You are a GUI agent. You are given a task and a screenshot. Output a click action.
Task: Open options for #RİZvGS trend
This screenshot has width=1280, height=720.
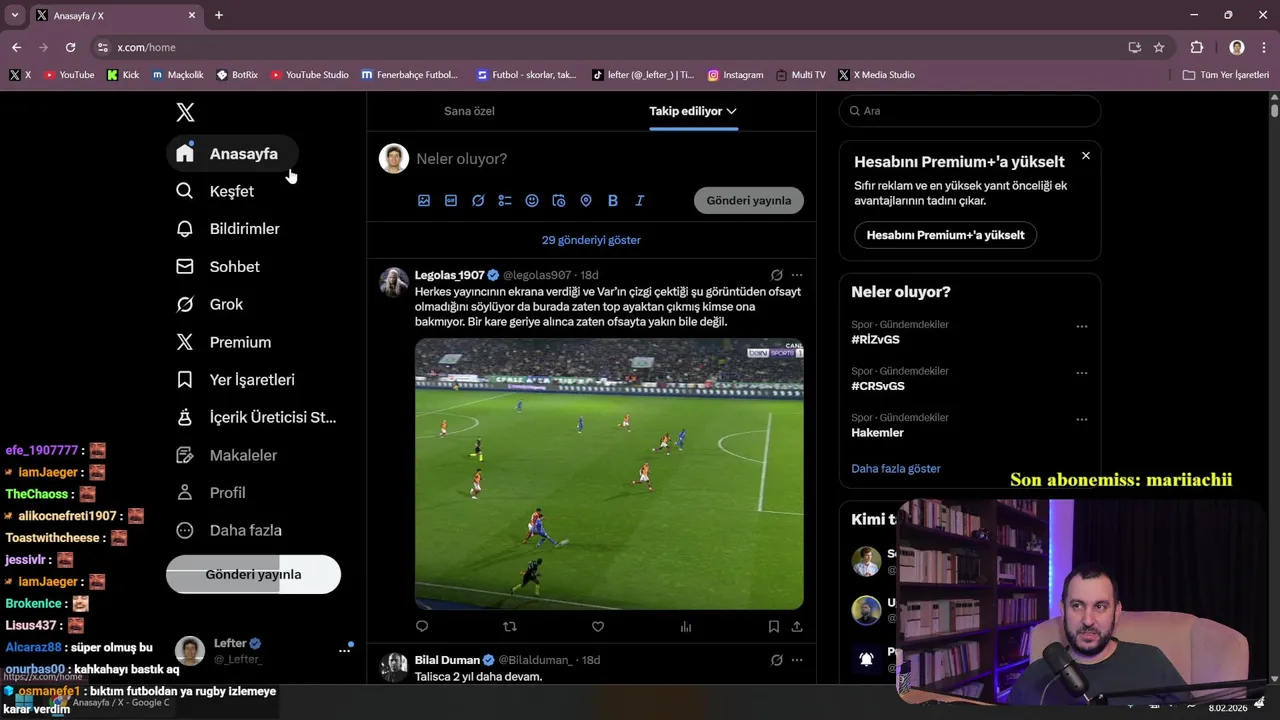click(1082, 327)
